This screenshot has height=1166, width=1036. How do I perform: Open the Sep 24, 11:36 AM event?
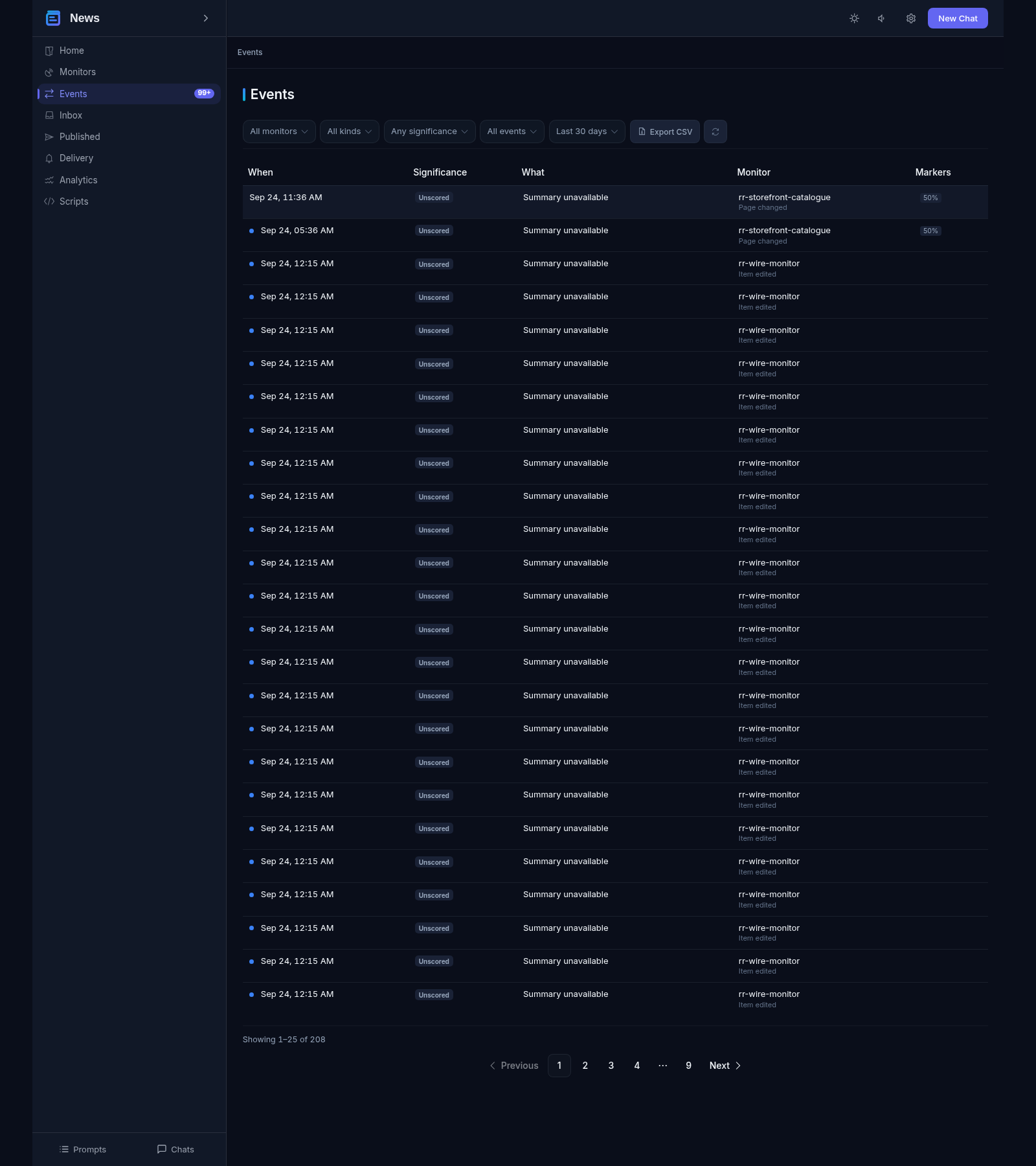tap(615, 202)
